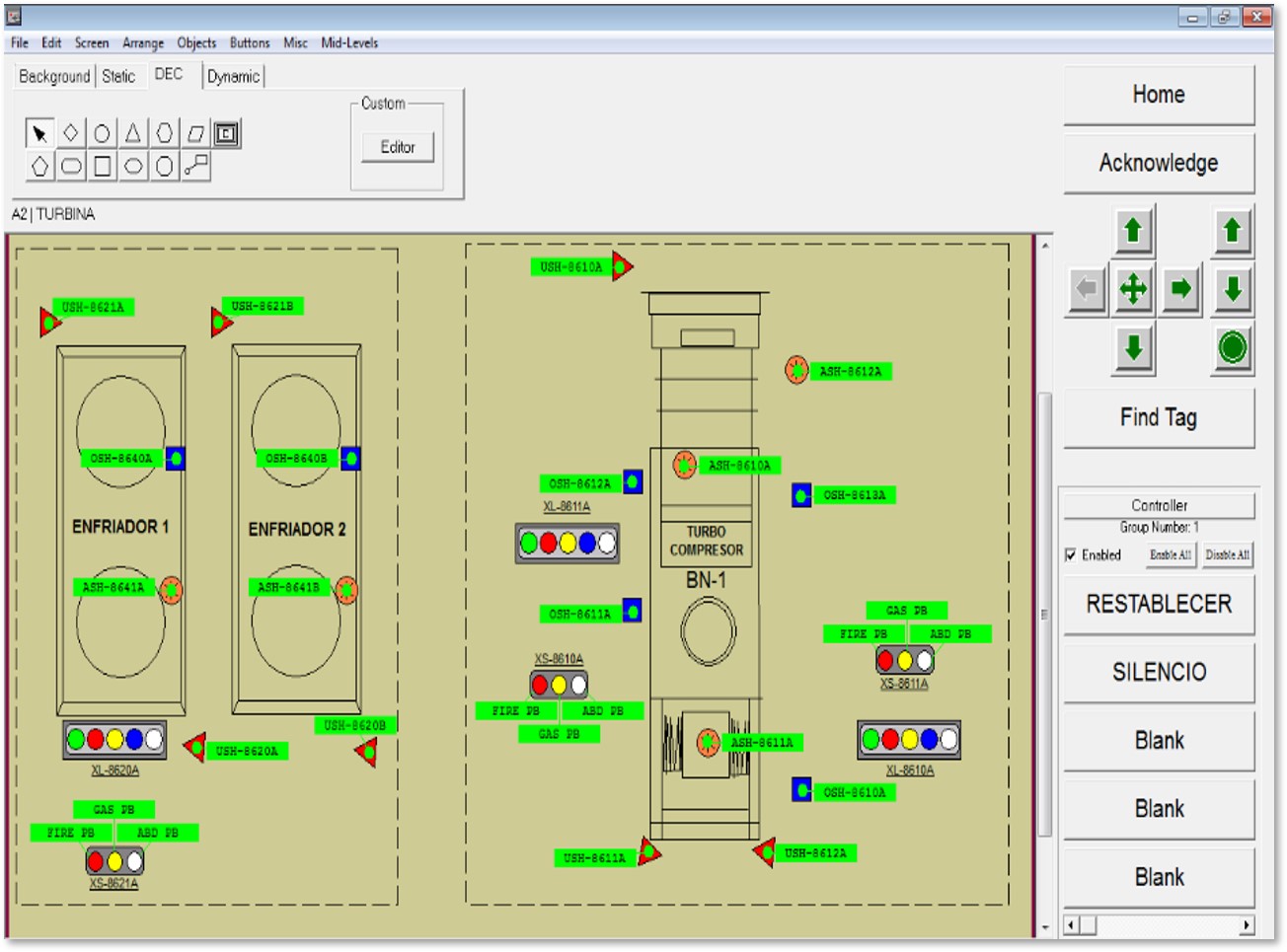Click the OSH-8612A green tag label

pos(580,483)
